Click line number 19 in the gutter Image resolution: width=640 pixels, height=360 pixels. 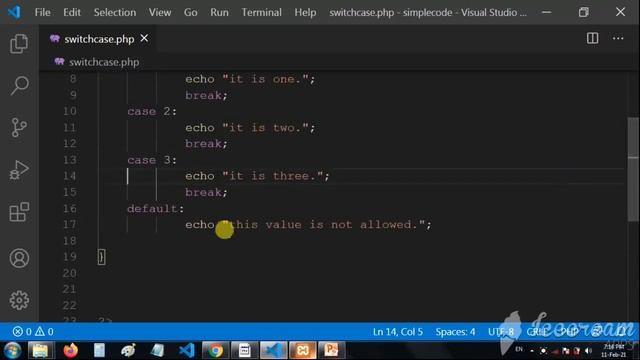pos(69,257)
